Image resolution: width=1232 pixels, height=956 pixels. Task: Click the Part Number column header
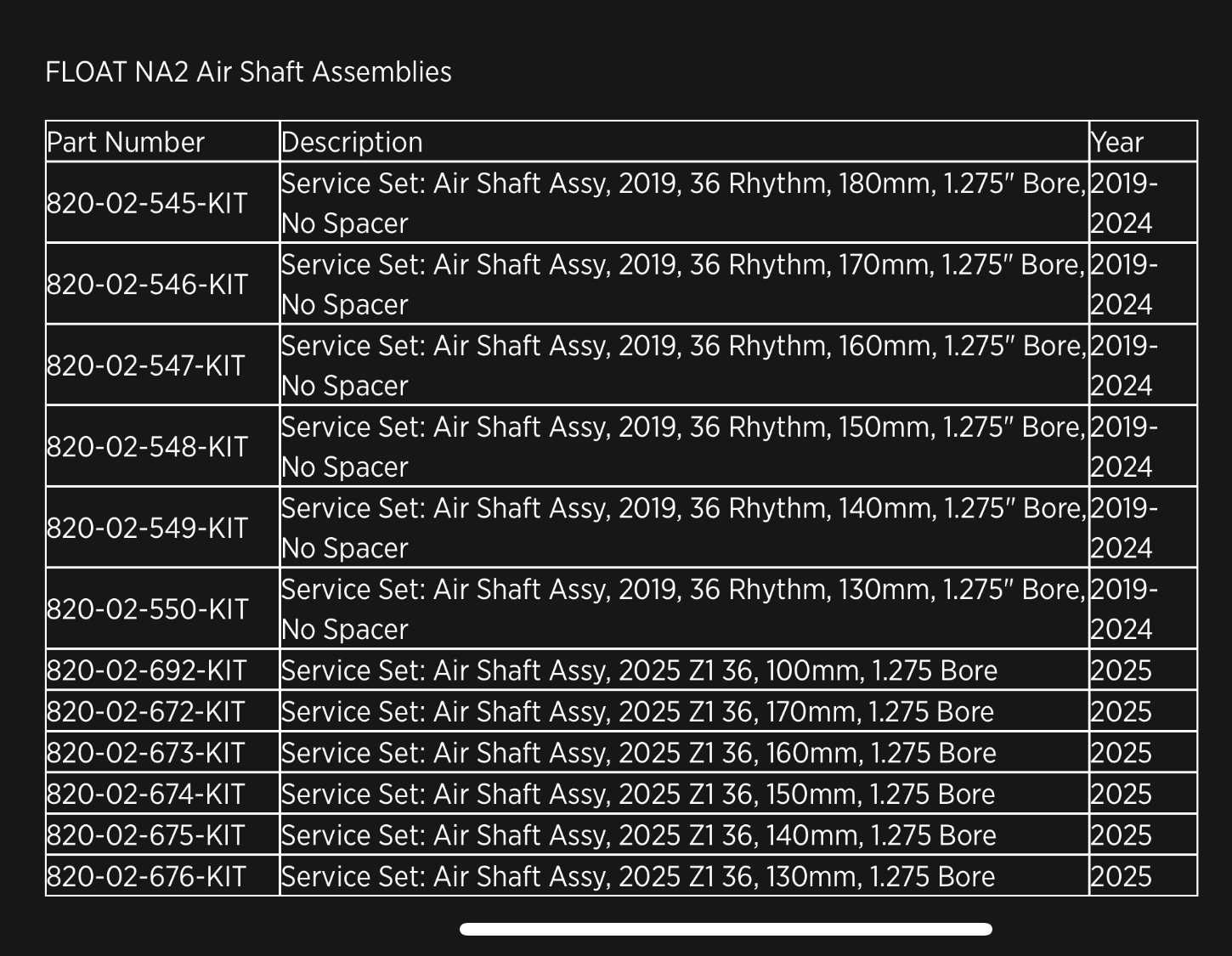pyautogui.click(x=126, y=142)
